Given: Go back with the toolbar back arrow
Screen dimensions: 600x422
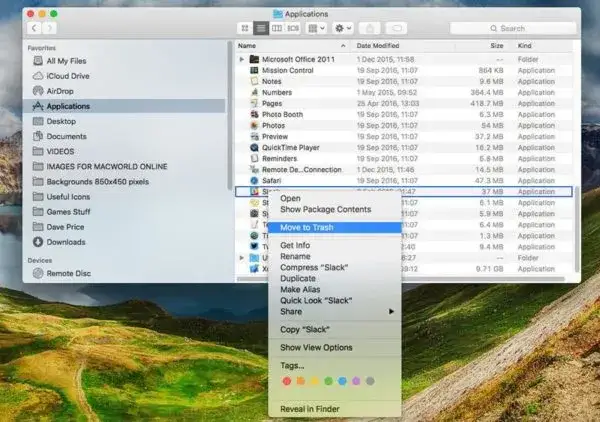Looking at the screenshot, I should click(x=34, y=28).
